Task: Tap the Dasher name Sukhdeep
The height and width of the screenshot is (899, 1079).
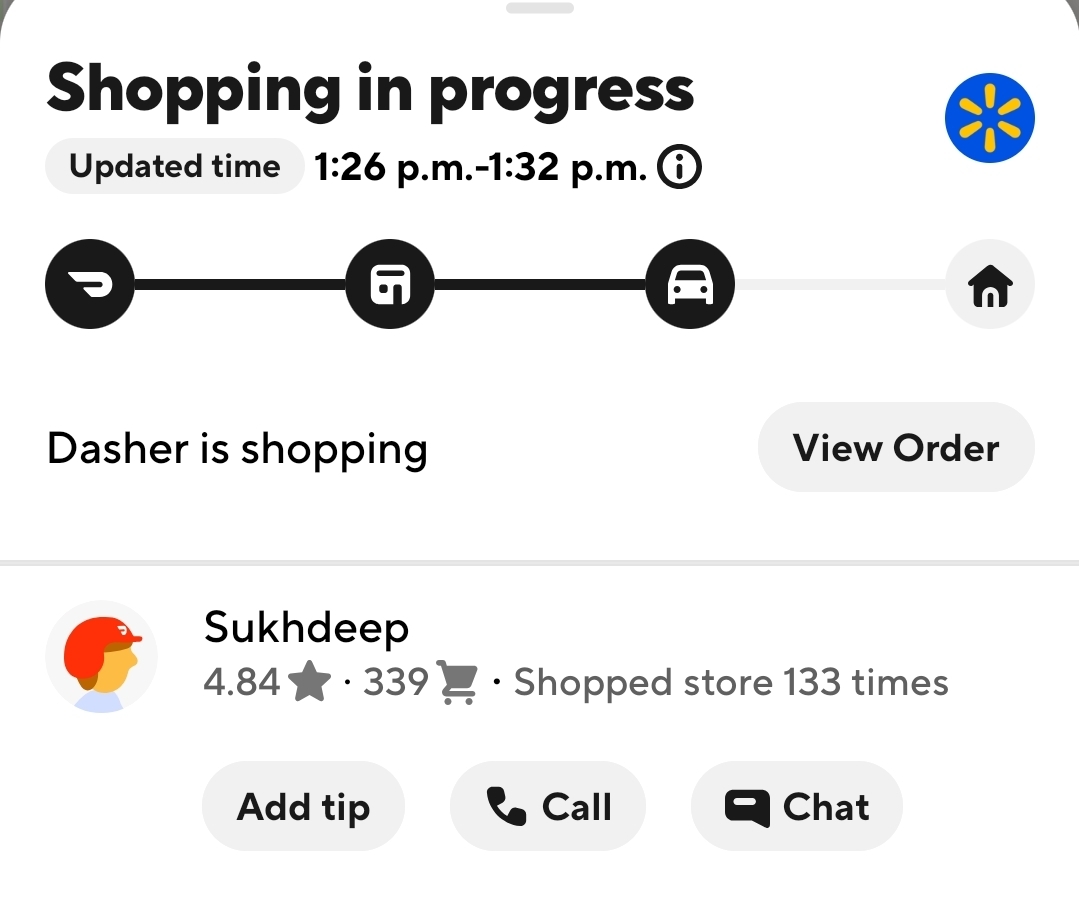Action: (306, 628)
